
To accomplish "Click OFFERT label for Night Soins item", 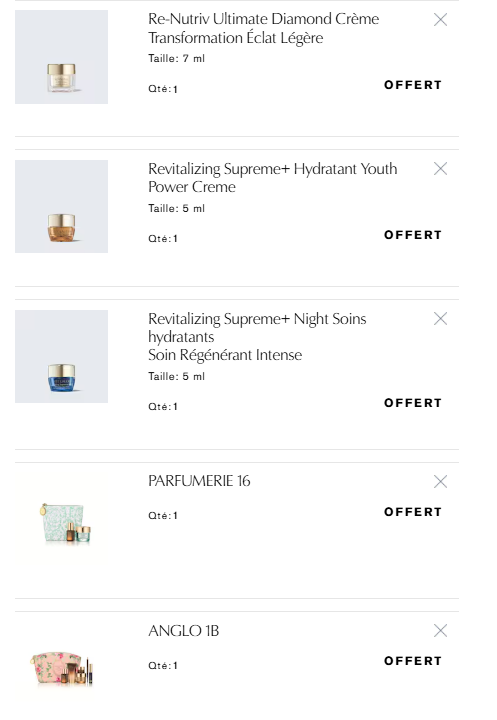I will [412, 403].
